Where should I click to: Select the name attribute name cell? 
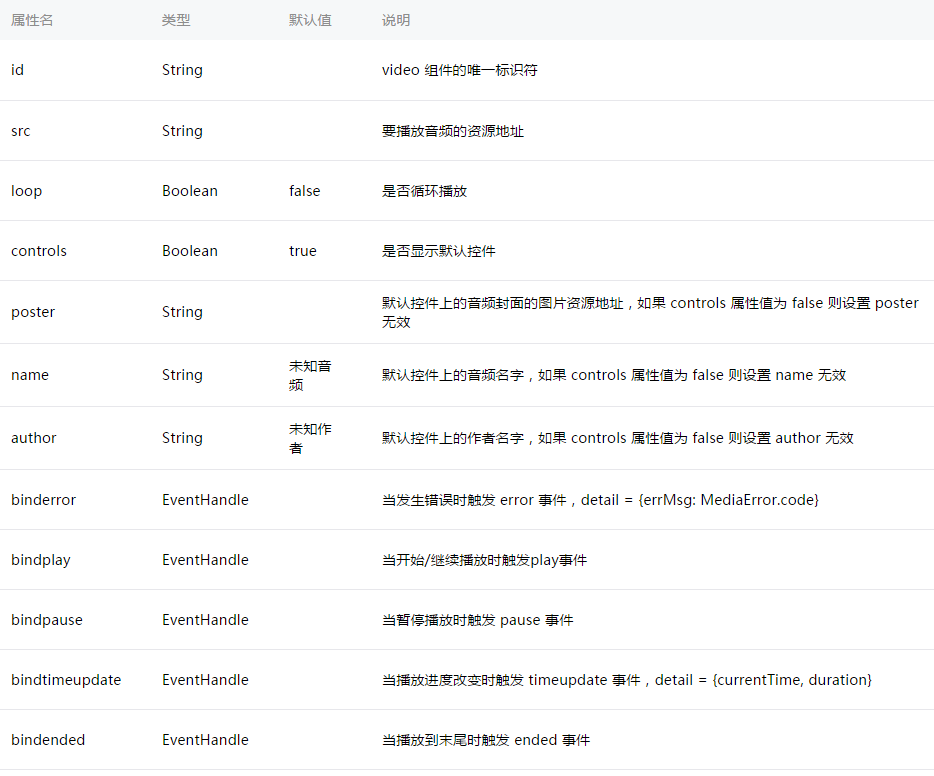[30, 375]
